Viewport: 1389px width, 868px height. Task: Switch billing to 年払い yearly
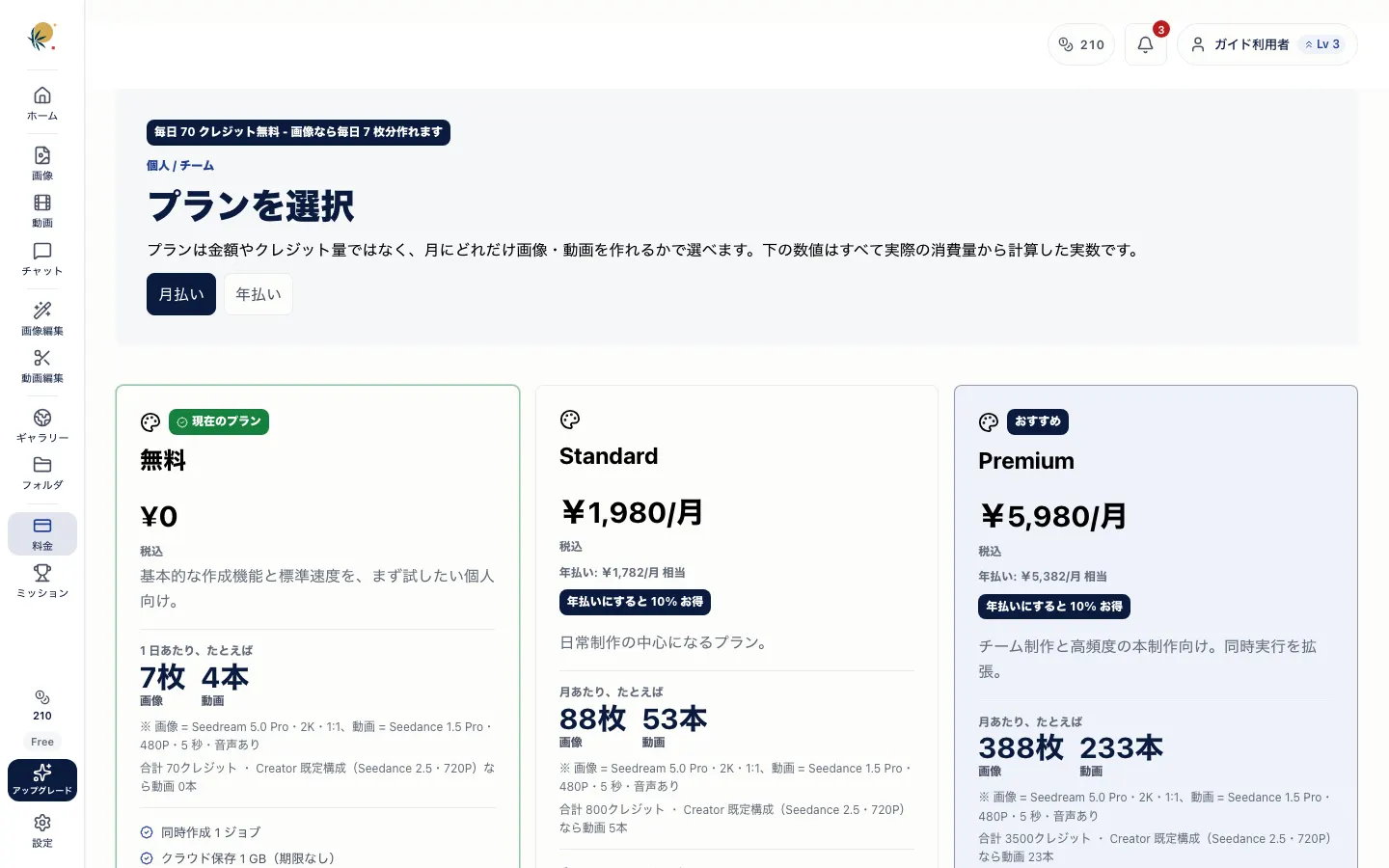point(259,294)
